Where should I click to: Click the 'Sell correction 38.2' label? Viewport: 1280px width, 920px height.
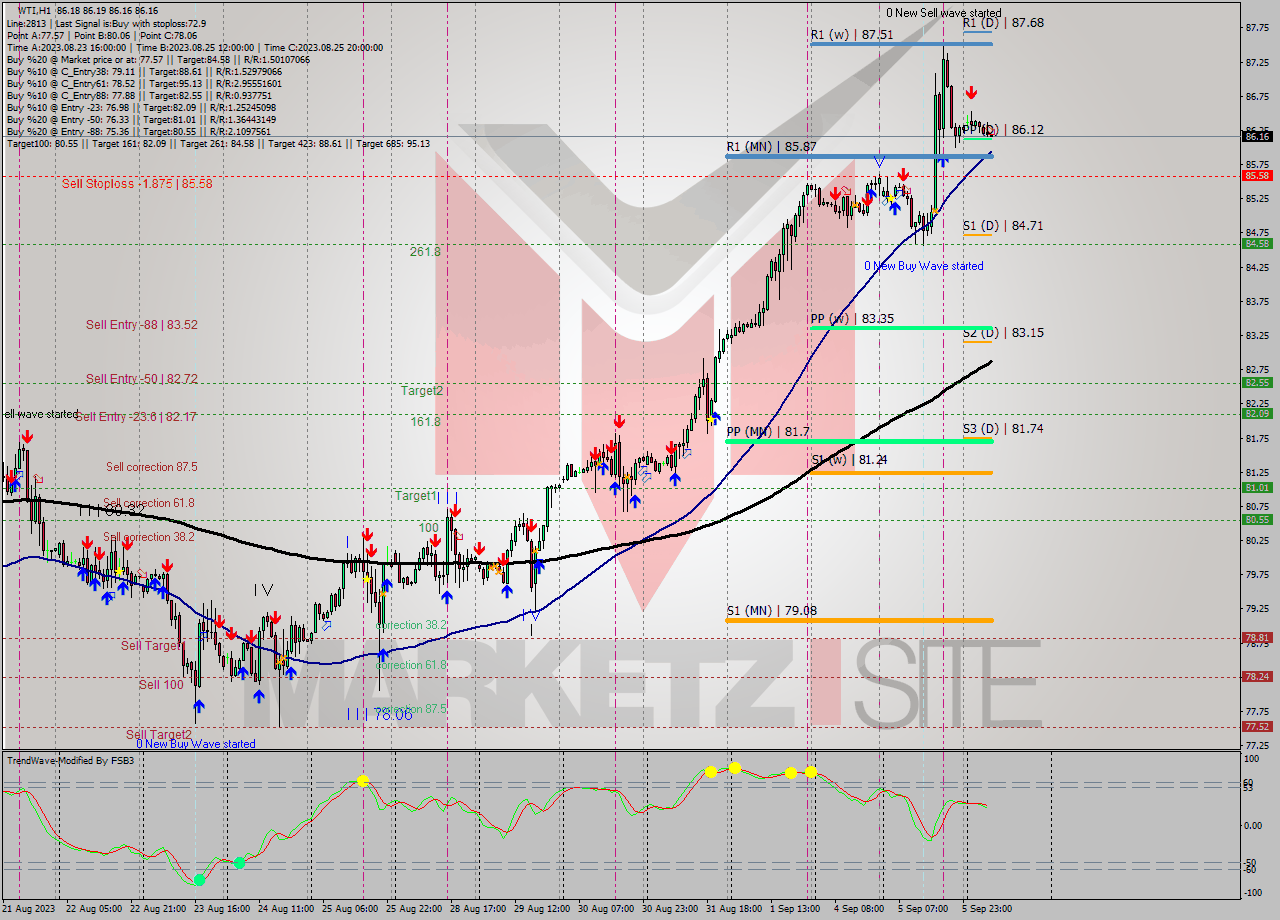tap(149, 537)
